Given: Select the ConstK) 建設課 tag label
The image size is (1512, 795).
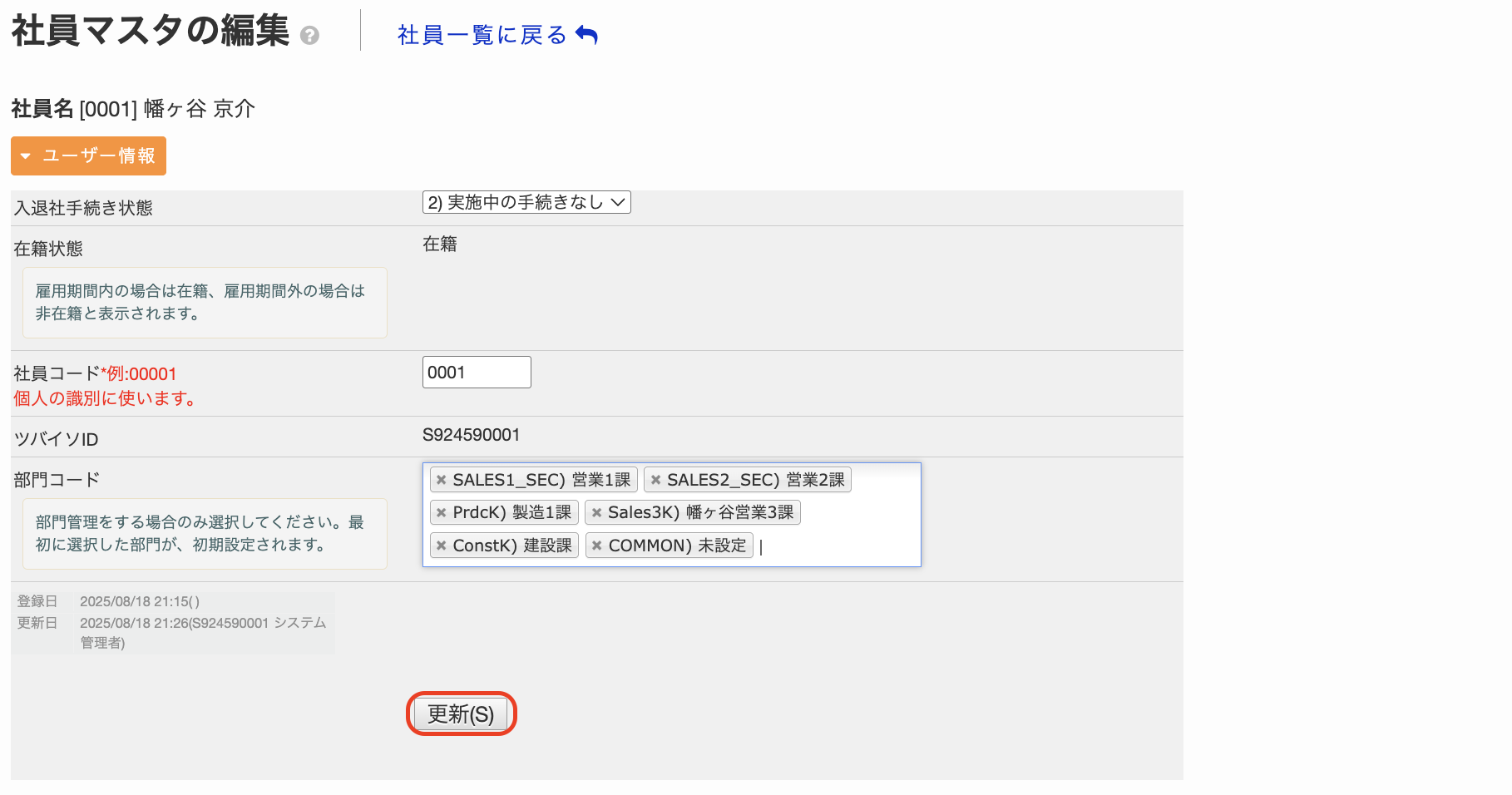Looking at the screenshot, I should [512, 546].
